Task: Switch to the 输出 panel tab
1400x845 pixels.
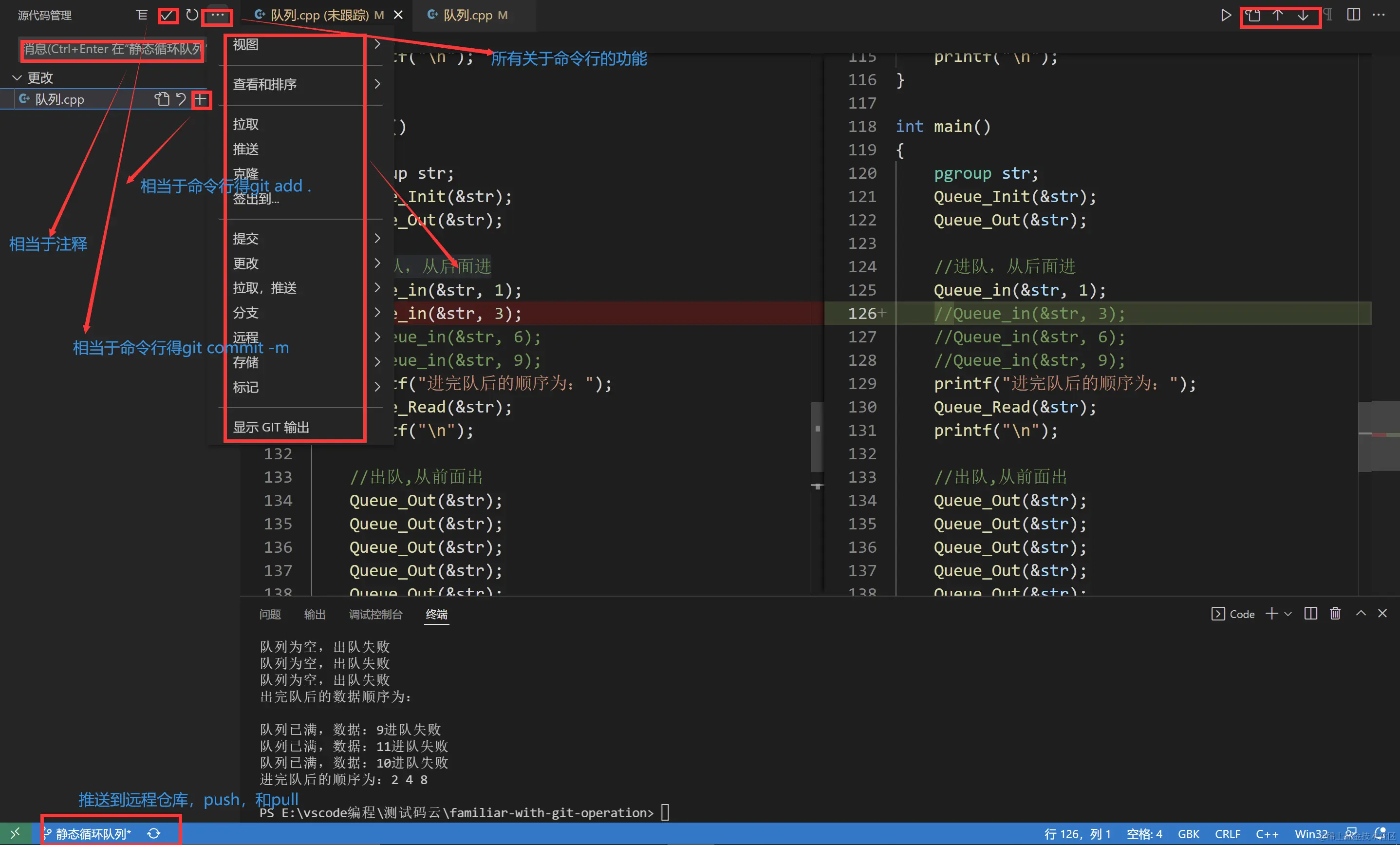Action: (x=314, y=614)
